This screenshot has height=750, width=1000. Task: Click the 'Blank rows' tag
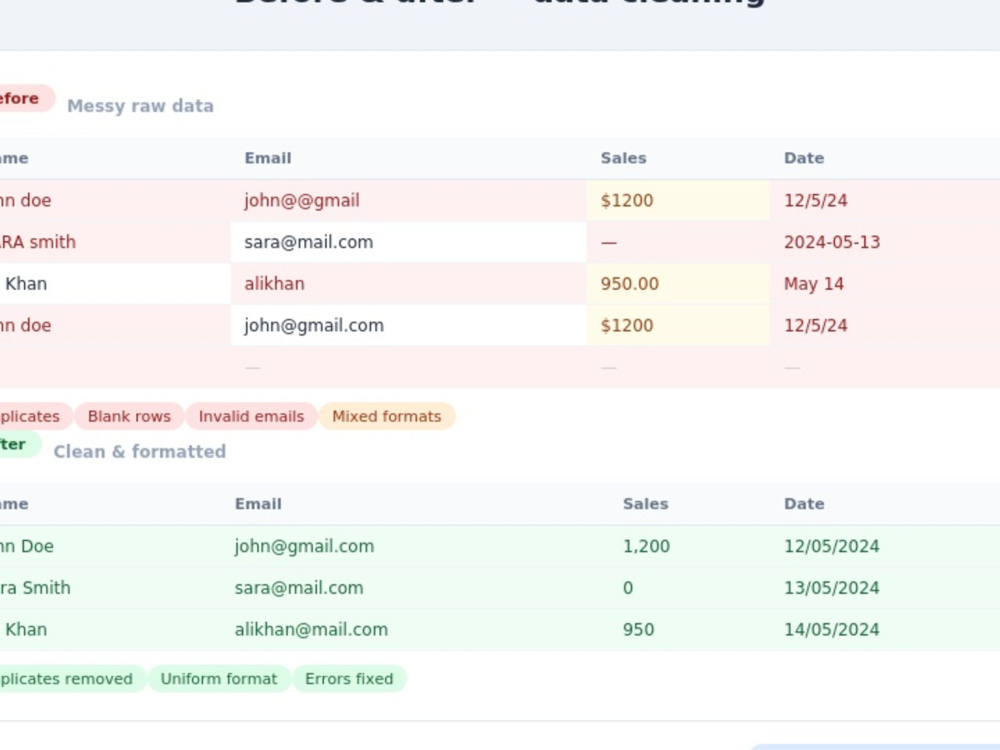(129, 416)
